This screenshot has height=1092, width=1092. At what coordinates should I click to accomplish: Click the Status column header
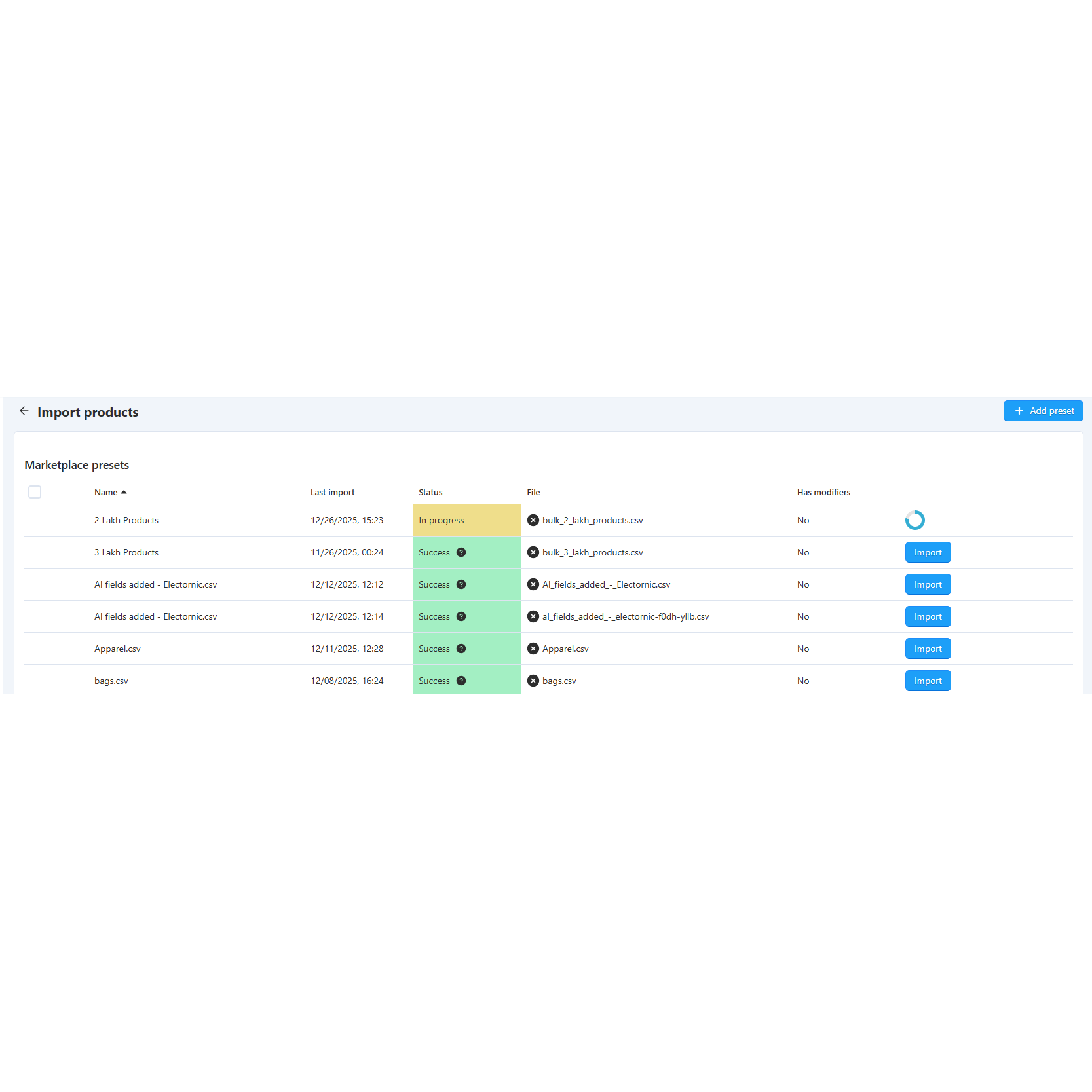coord(430,492)
